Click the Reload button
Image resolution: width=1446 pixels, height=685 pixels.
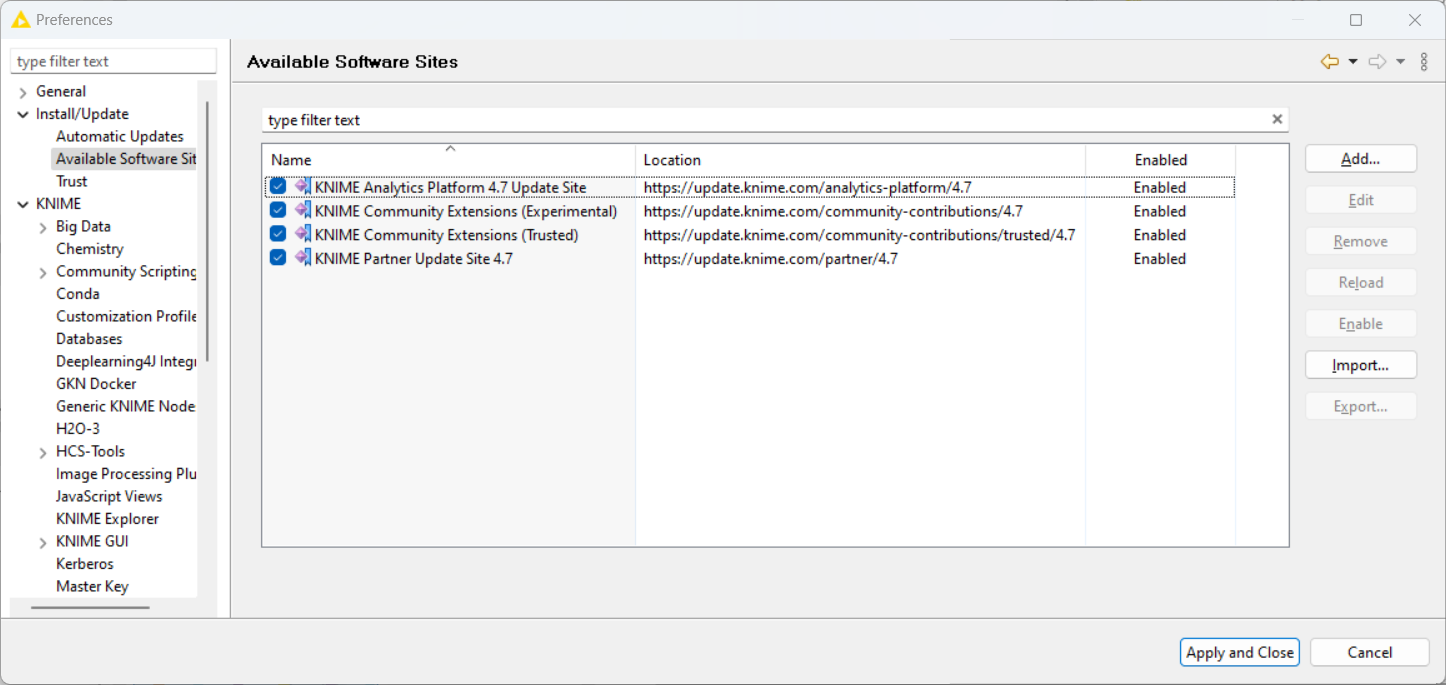point(1361,282)
